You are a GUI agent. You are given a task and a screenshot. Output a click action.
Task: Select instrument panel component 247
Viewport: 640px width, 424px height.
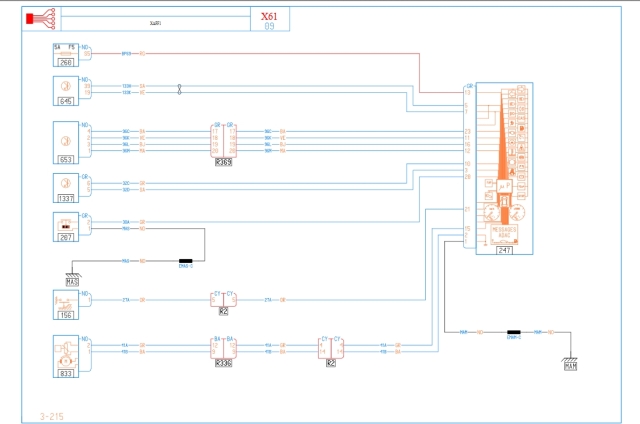(x=504, y=168)
